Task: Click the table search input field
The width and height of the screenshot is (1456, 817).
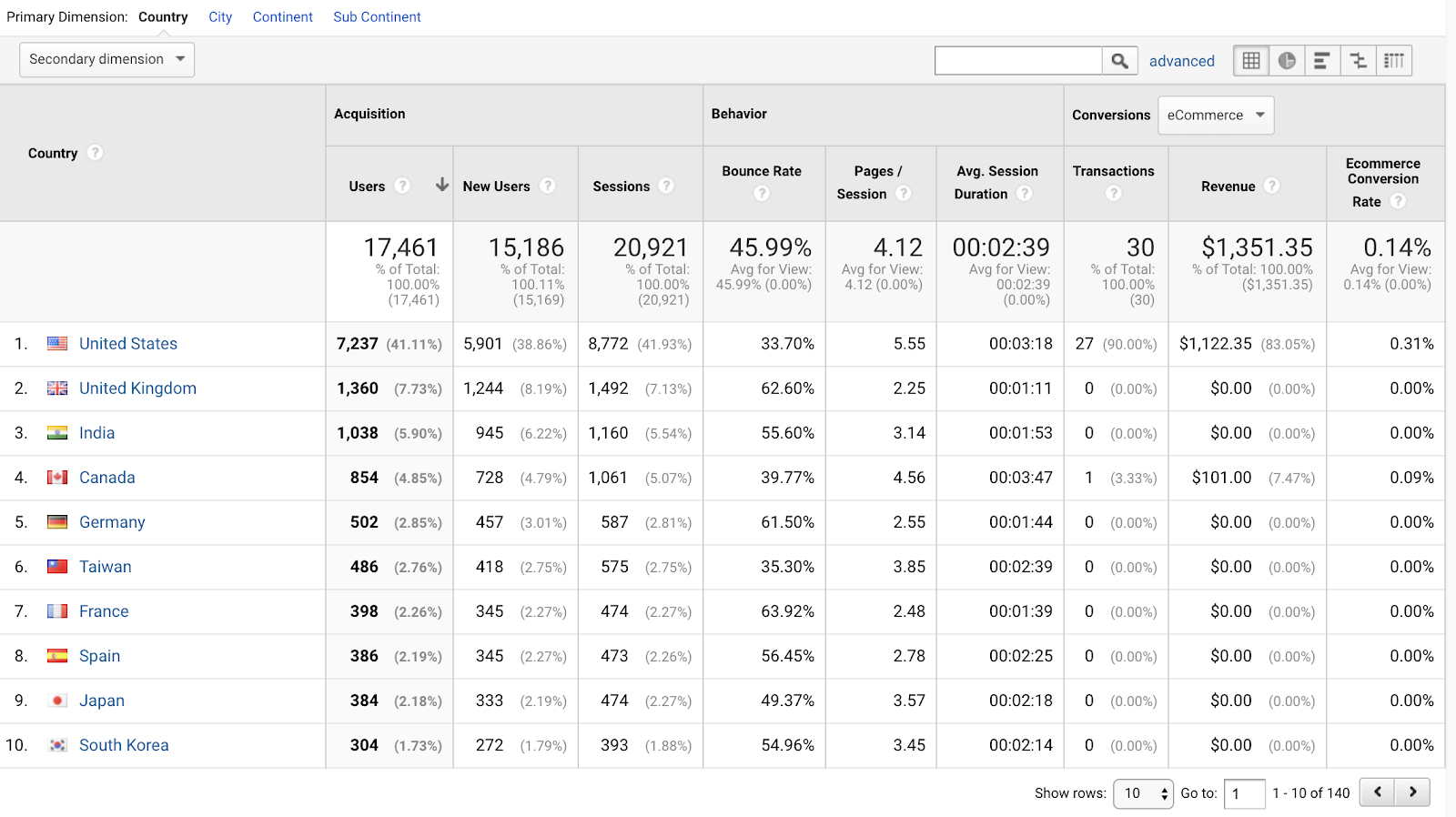Action: point(1018,61)
